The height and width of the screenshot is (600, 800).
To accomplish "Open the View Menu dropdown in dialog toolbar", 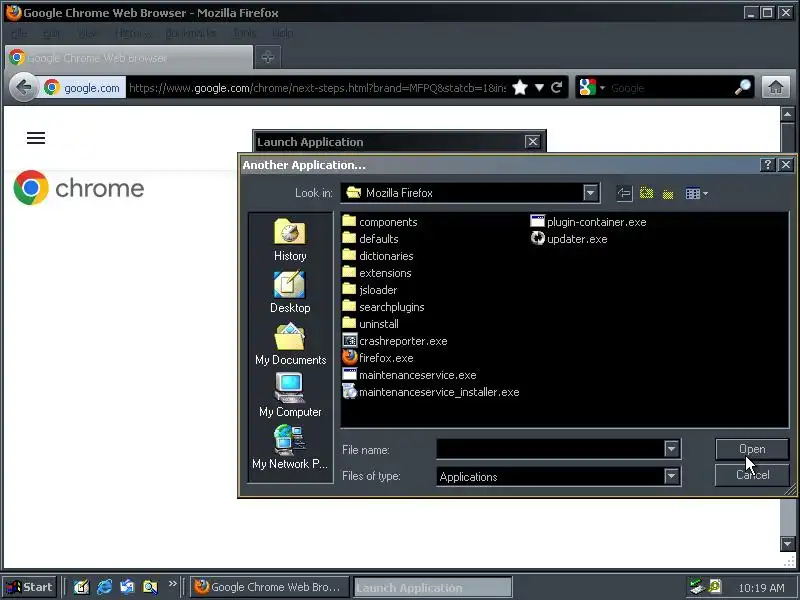I will (x=696, y=193).
